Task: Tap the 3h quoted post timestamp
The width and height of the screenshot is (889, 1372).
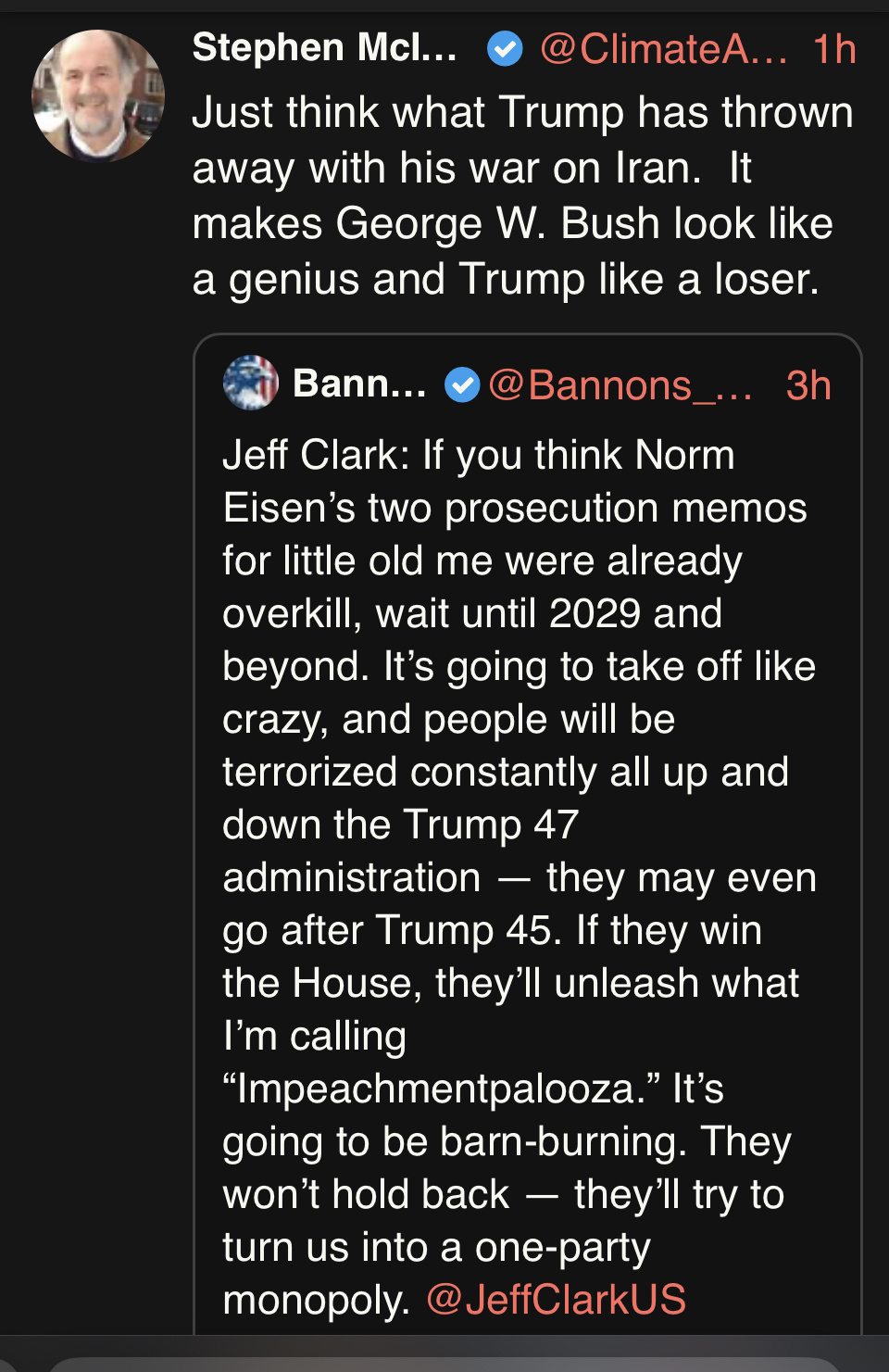Action: tap(808, 385)
